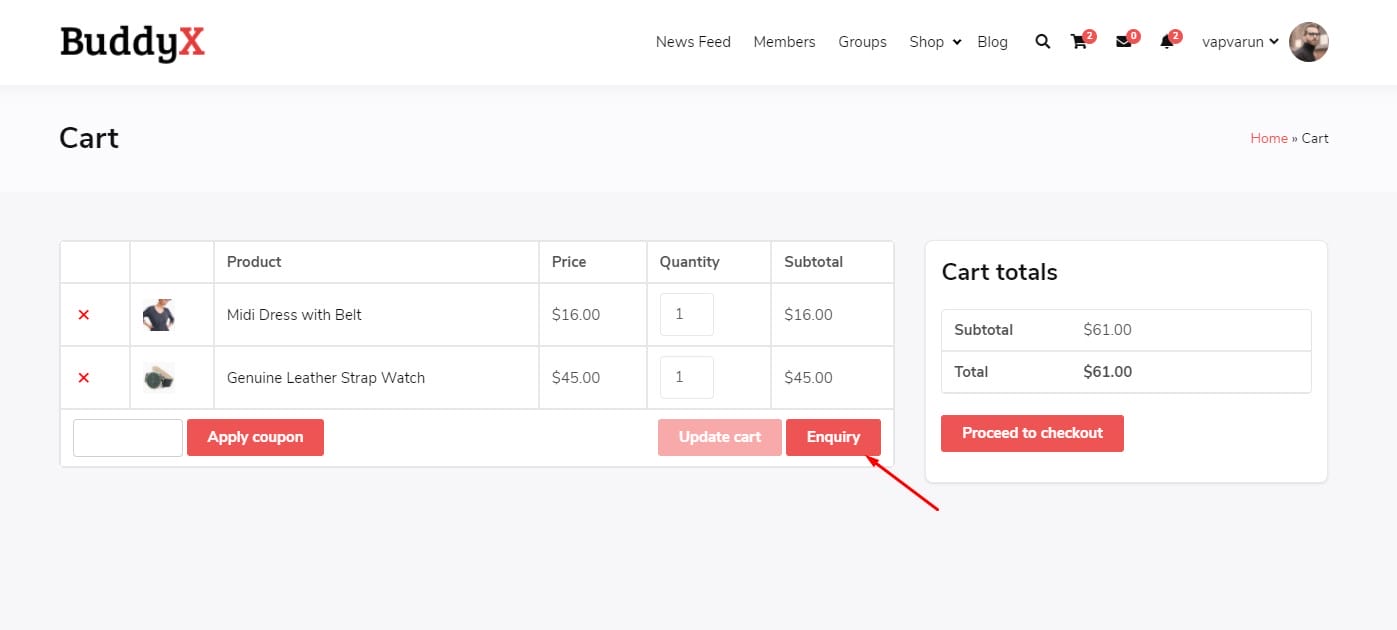Open the messages envelope icon
This screenshot has height=630, width=1397.
(x=1123, y=42)
